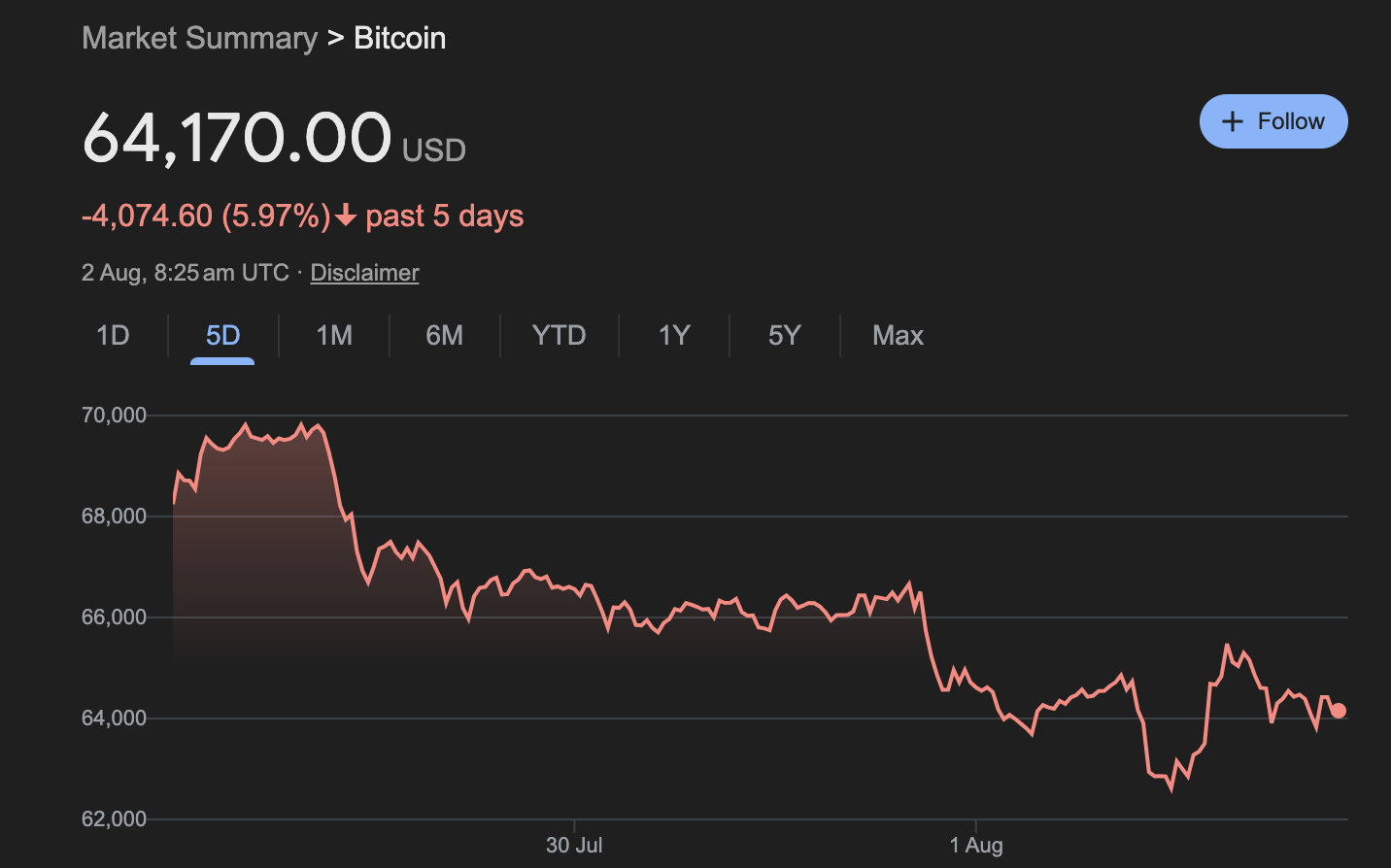The height and width of the screenshot is (868, 1391).
Task: Click the USD currency label
Action: (434, 150)
